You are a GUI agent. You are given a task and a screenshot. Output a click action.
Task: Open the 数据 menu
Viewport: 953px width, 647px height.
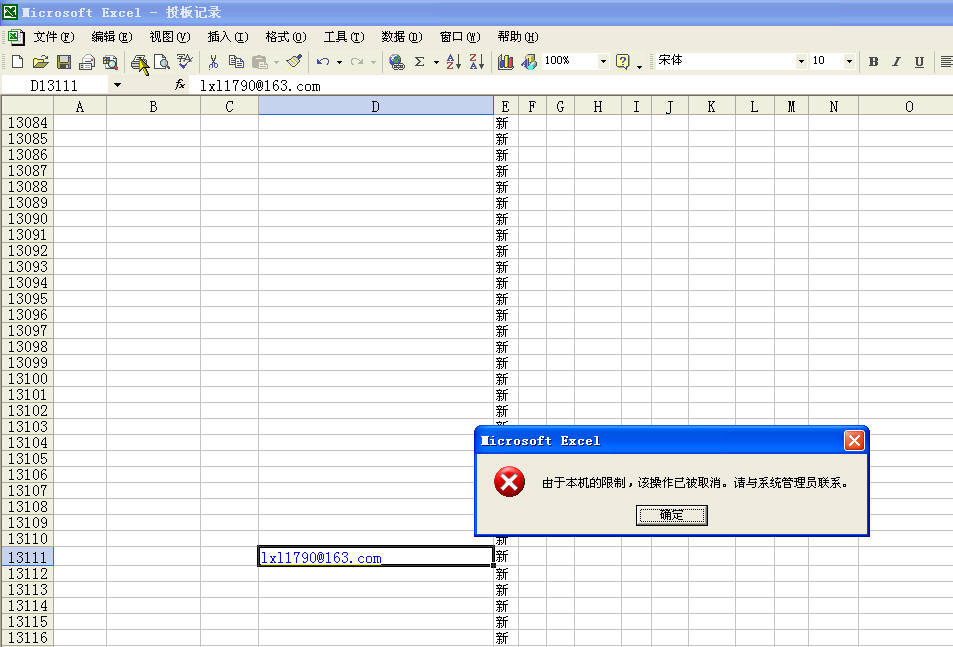[402, 37]
